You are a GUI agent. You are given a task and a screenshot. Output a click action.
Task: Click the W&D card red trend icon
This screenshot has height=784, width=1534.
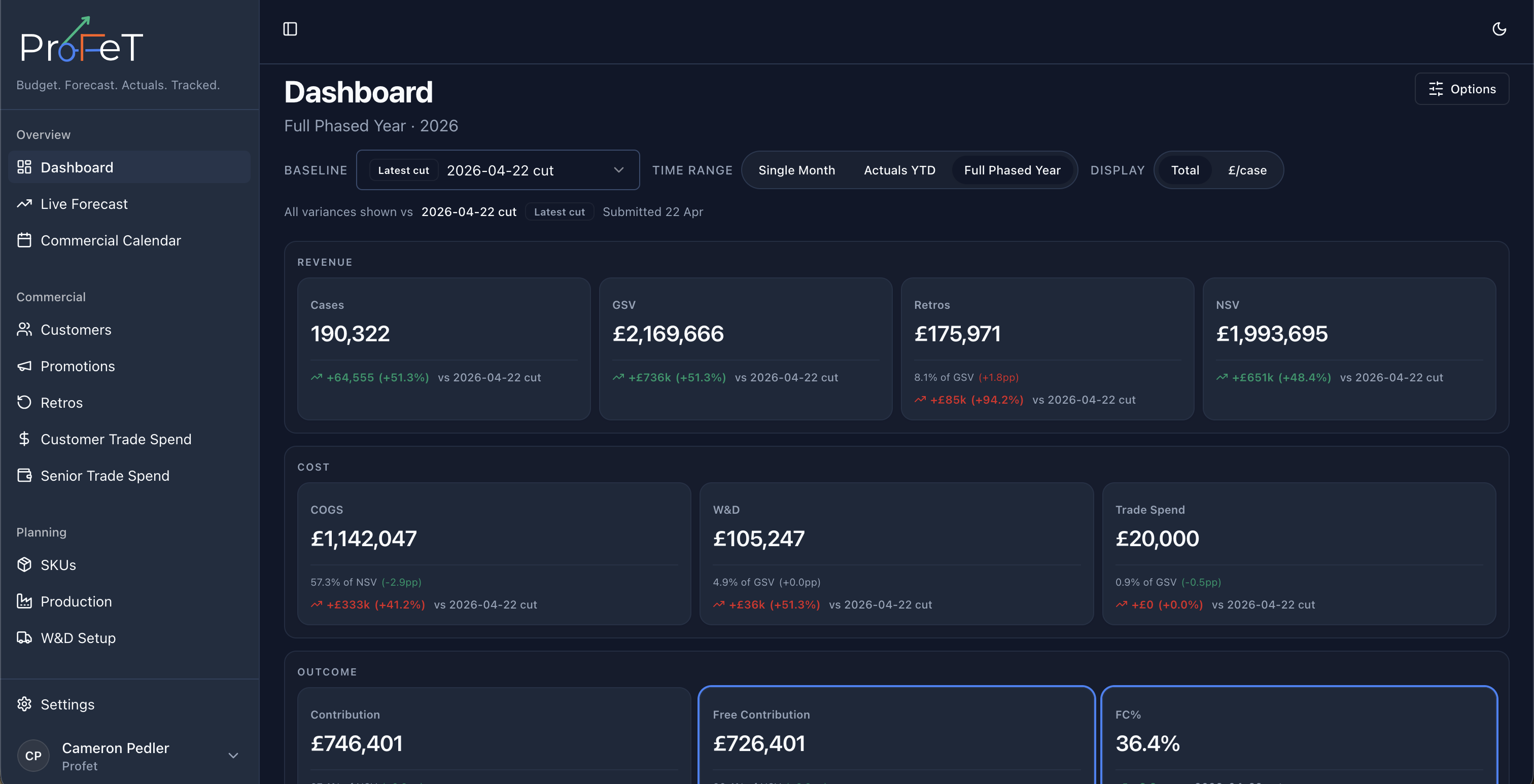click(719, 604)
